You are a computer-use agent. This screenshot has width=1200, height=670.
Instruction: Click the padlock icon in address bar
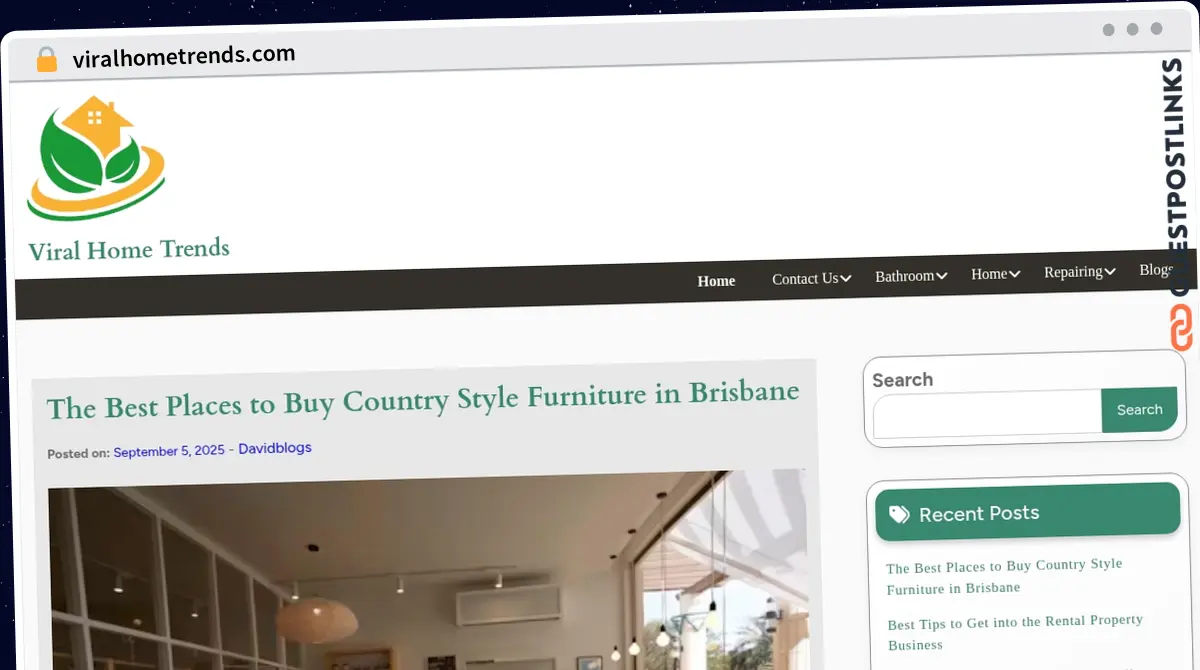46,60
